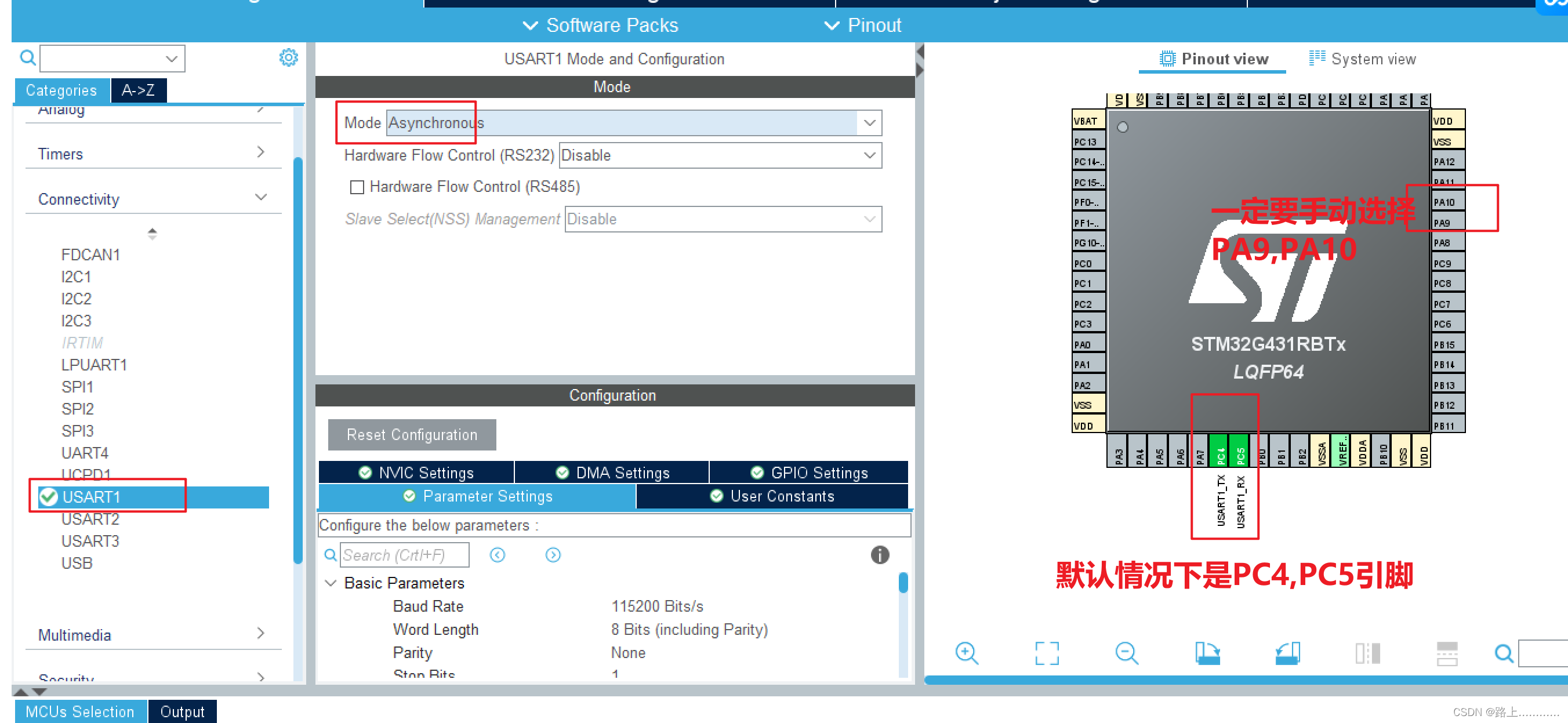Select FDCAN1 in the peripheral list
The image size is (1568, 723).
click(x=90, y=255)
